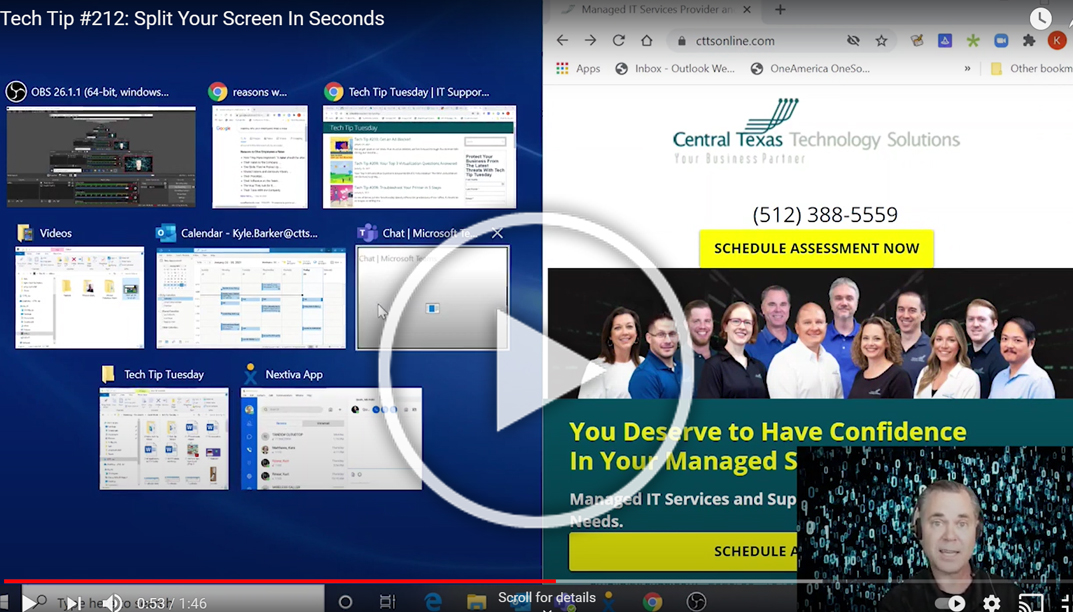
Task: Click the lower yellow SCHEDULE button
Action: point(683,551)
